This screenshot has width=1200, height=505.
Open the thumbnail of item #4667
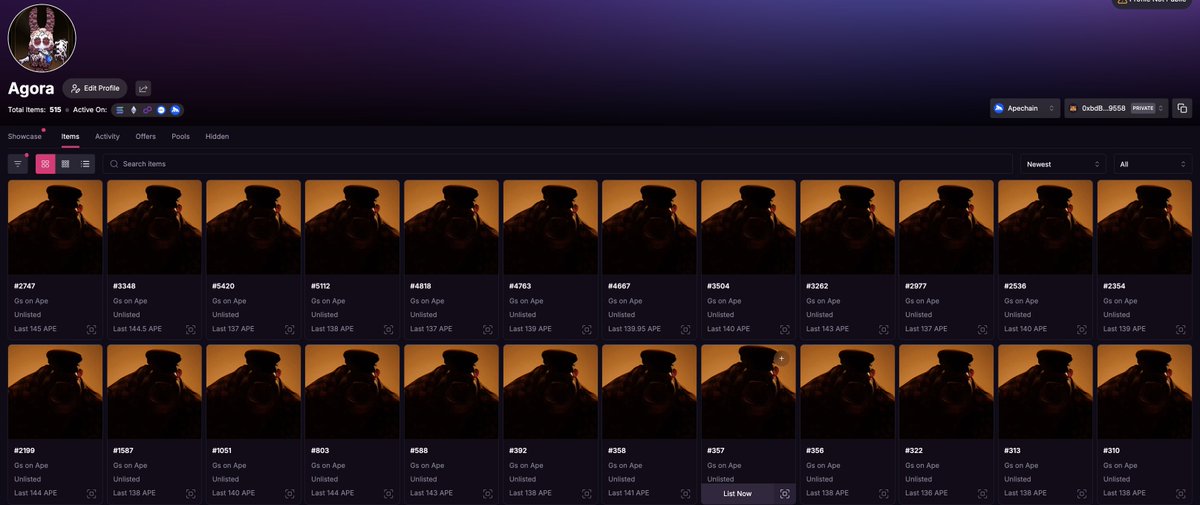pos(649,227)
